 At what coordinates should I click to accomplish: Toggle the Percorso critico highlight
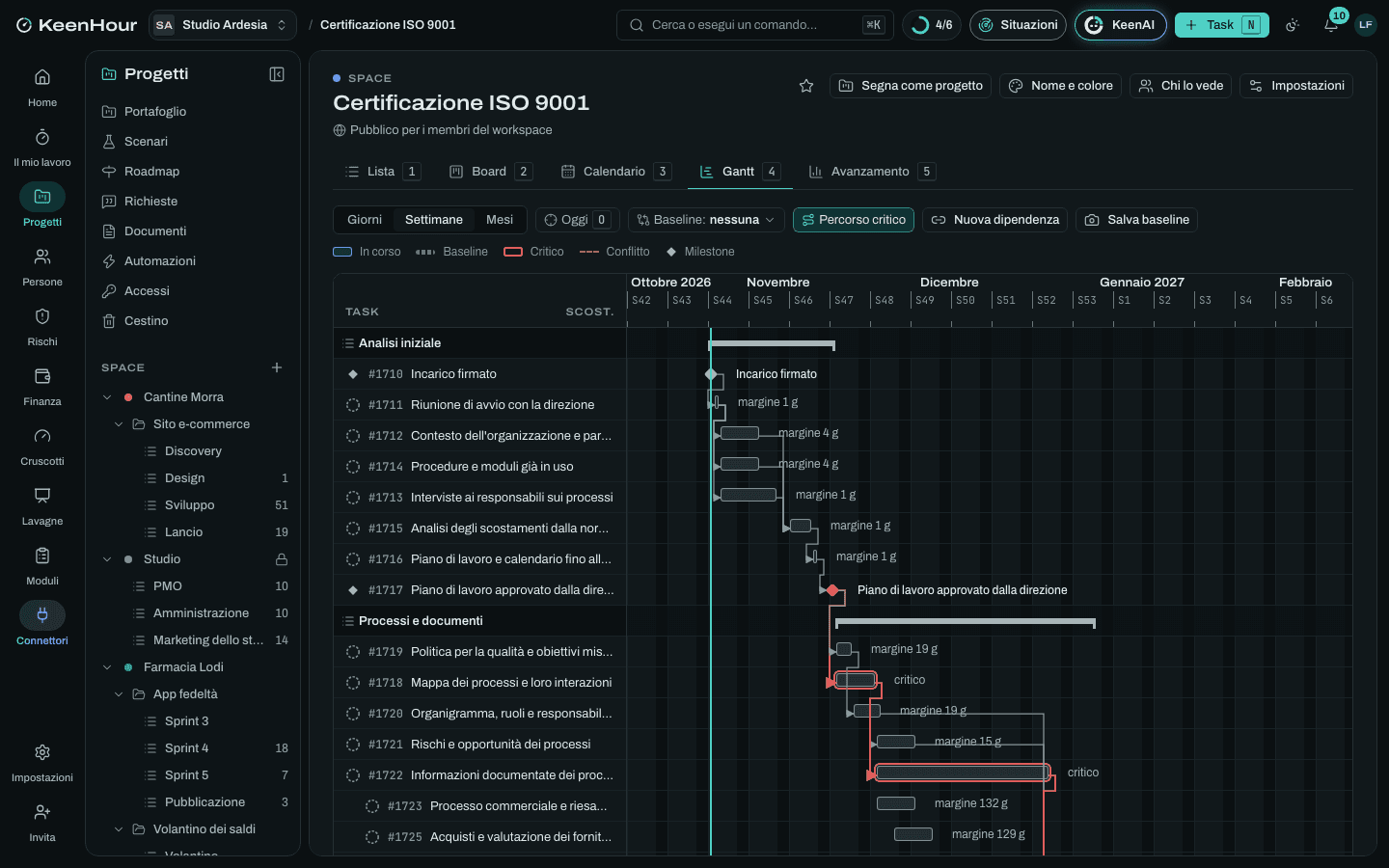coord(854,220)
